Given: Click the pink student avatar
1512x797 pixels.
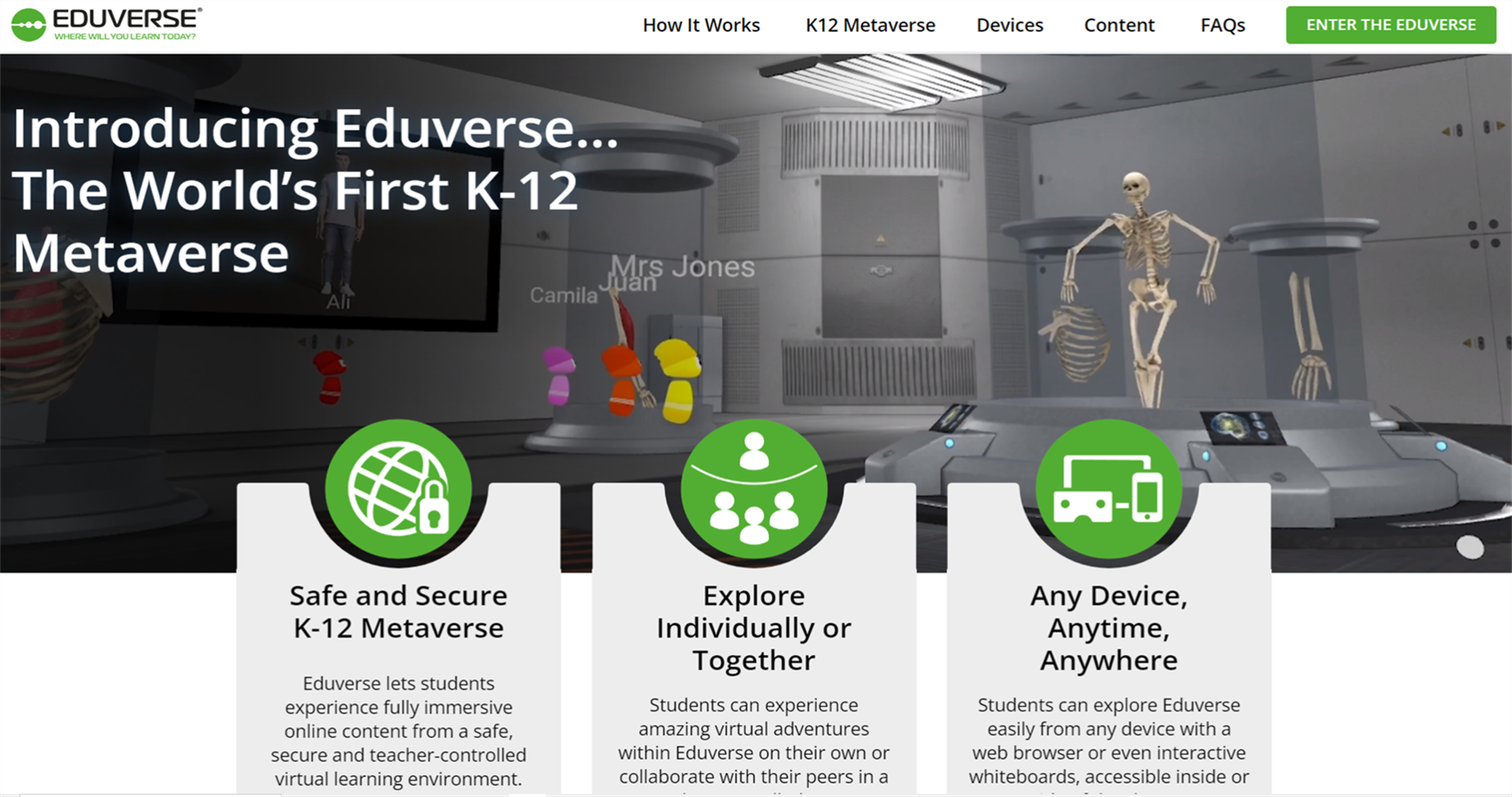Looking at the screenshot, I should (x=559, y=375).
